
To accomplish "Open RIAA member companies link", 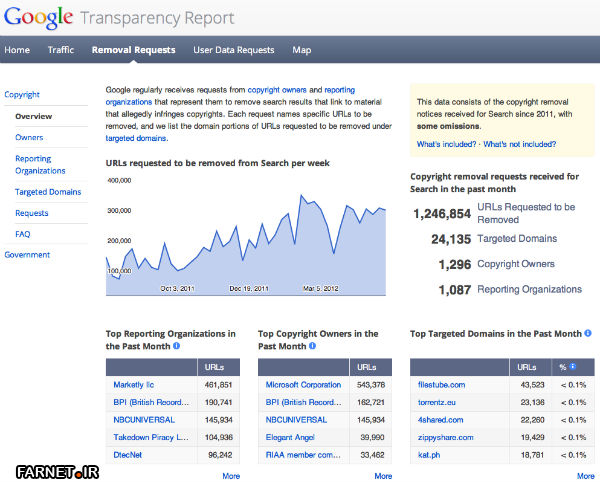I will [303, 455].
